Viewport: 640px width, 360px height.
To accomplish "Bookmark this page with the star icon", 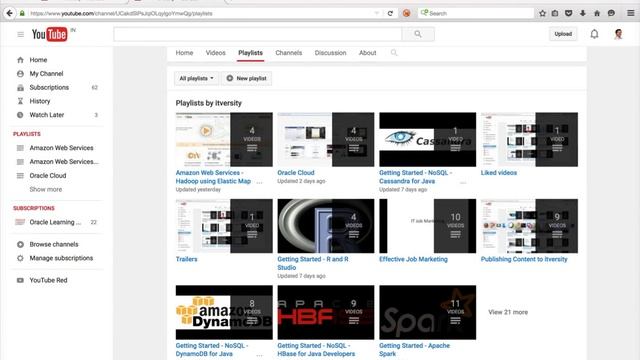I will 542,13.
